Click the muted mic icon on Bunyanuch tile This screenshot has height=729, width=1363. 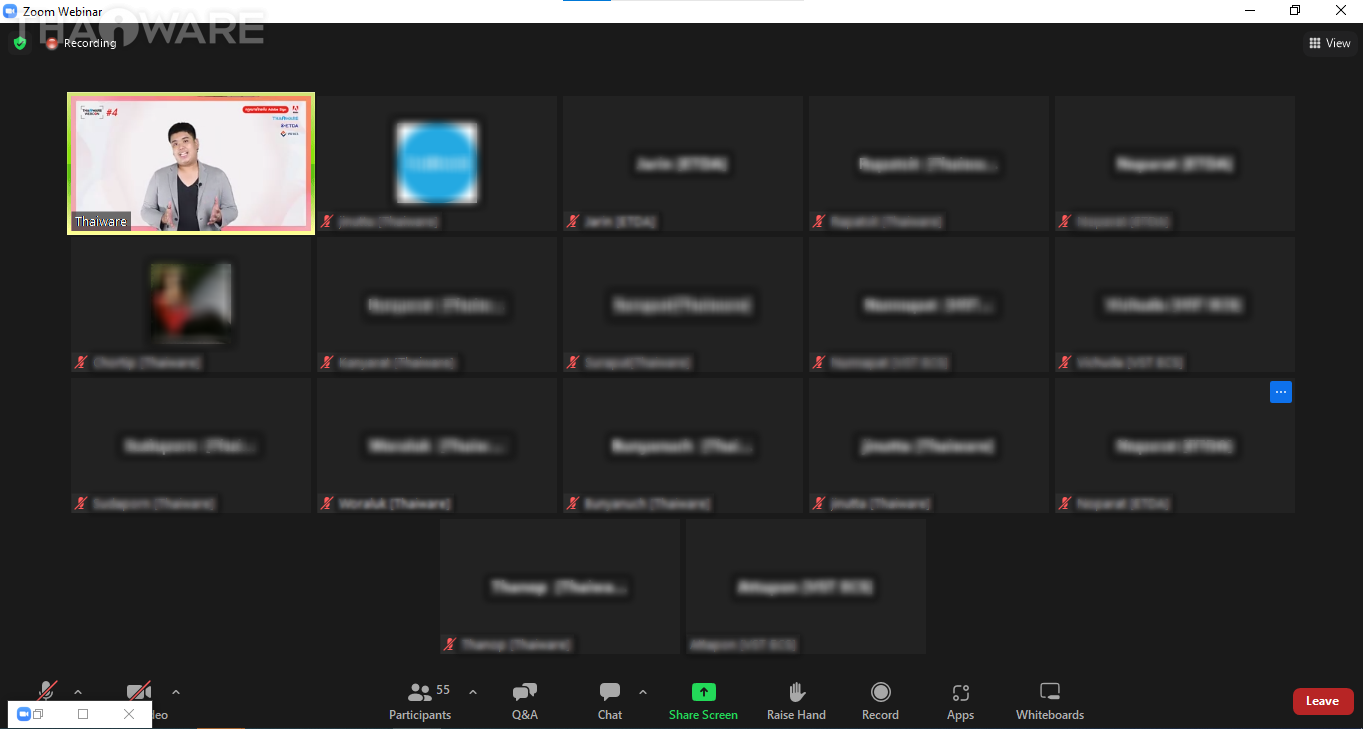pos(573,503)
